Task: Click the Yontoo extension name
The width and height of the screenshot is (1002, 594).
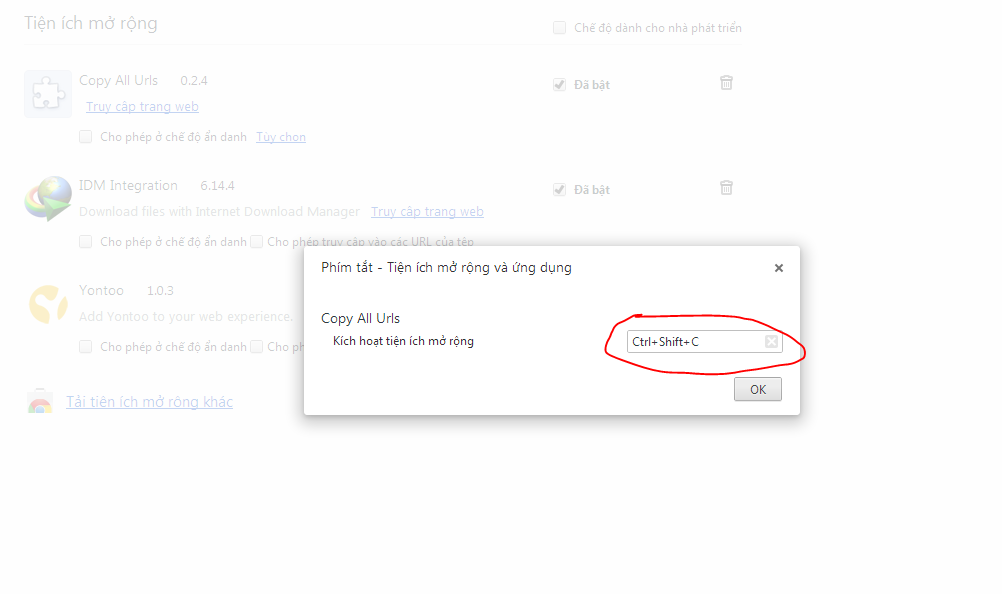Action: coord(101,291)
